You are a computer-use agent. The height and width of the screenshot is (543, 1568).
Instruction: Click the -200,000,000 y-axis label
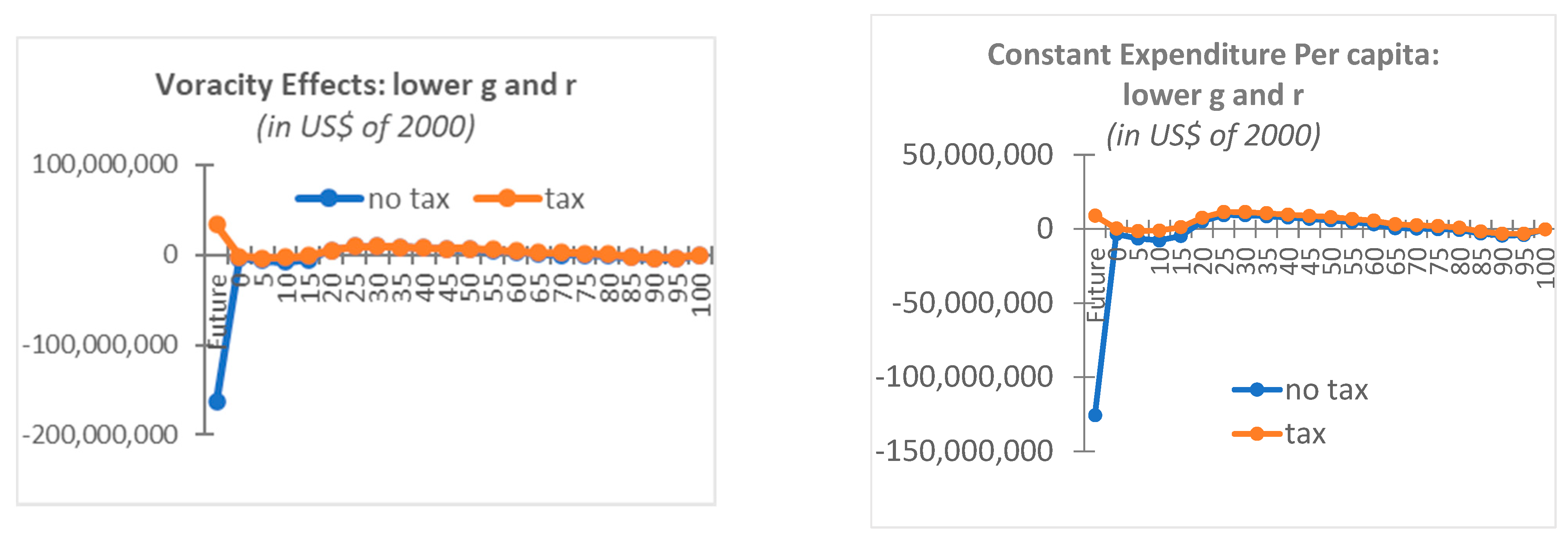100,435
